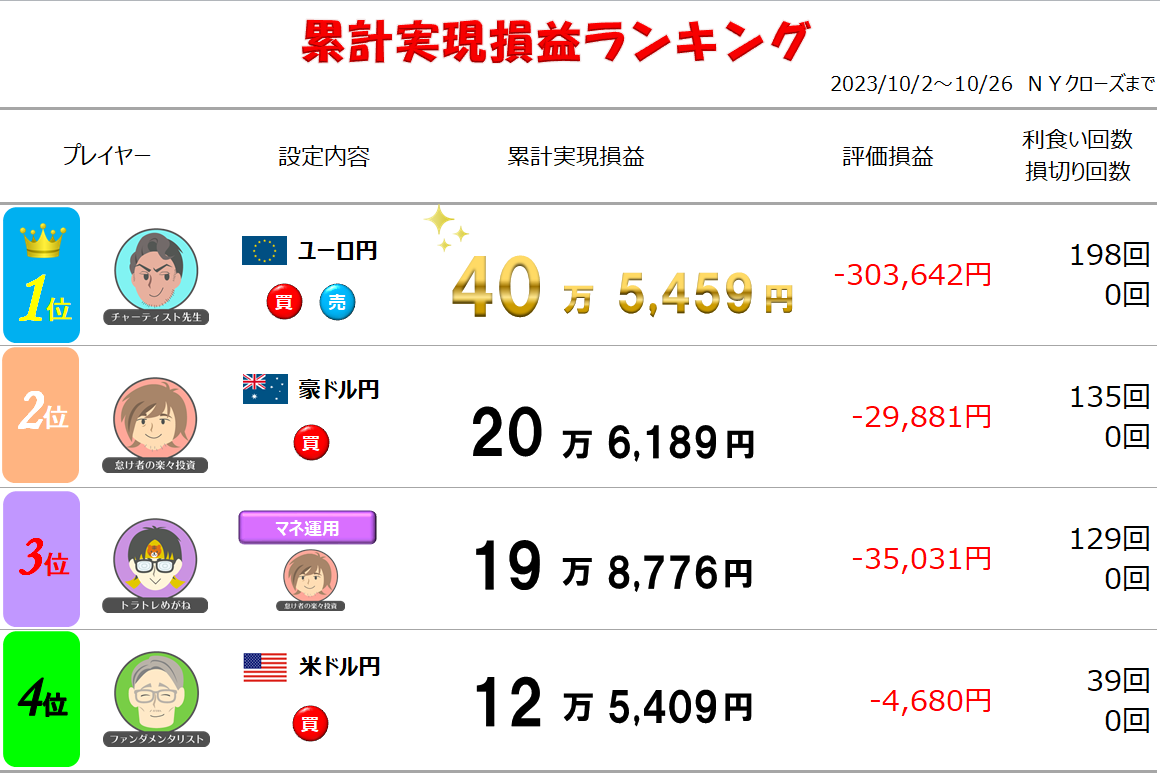Click the 評価損益 column header

coord(888,156)
